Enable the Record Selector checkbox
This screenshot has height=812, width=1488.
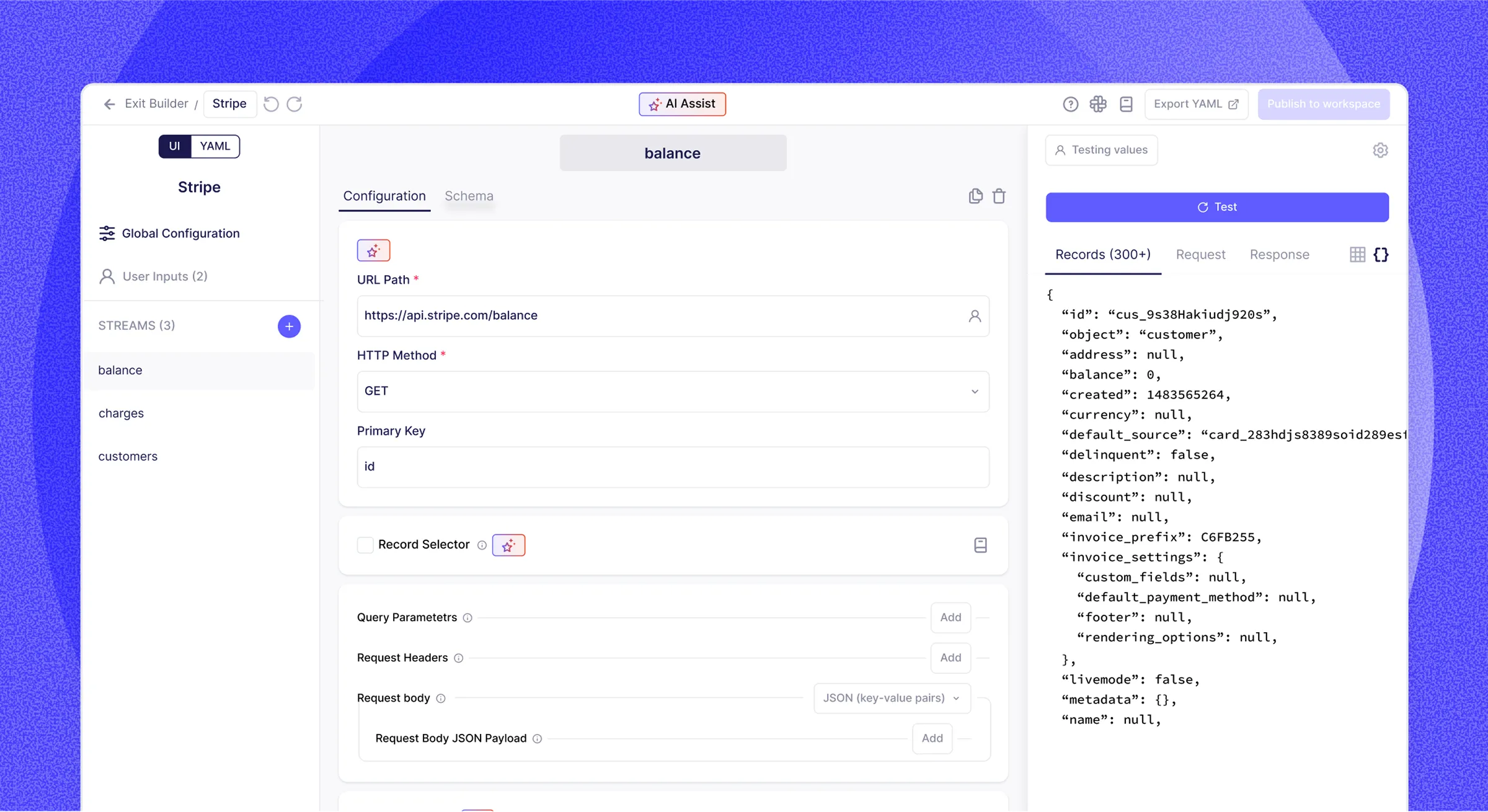(365, 545)
